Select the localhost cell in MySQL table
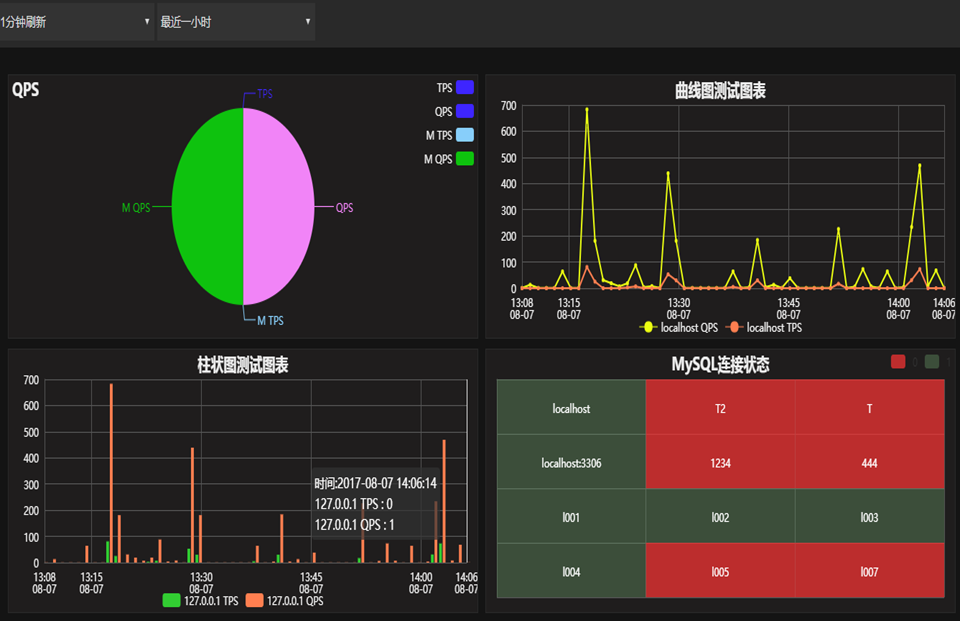This screenshot has height=621, width=960. coord(571,407)
